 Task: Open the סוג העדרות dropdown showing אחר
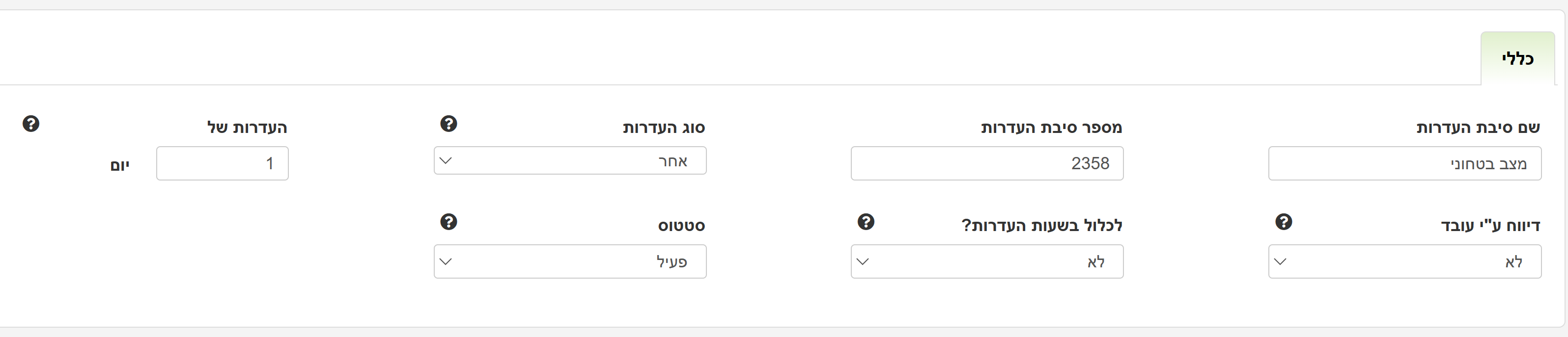[x=570, y=160]
